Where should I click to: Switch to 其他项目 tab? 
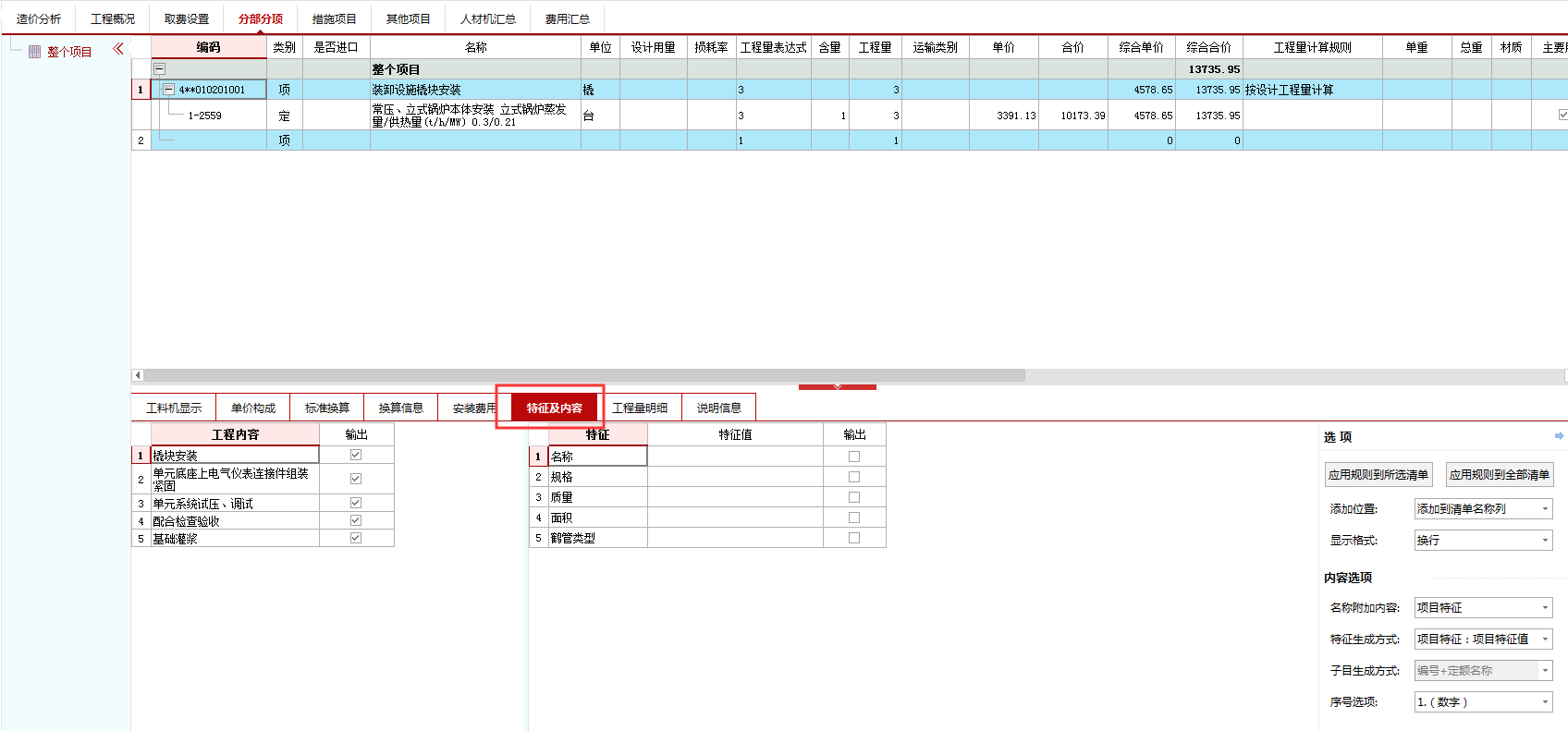(x=409, y=19)
